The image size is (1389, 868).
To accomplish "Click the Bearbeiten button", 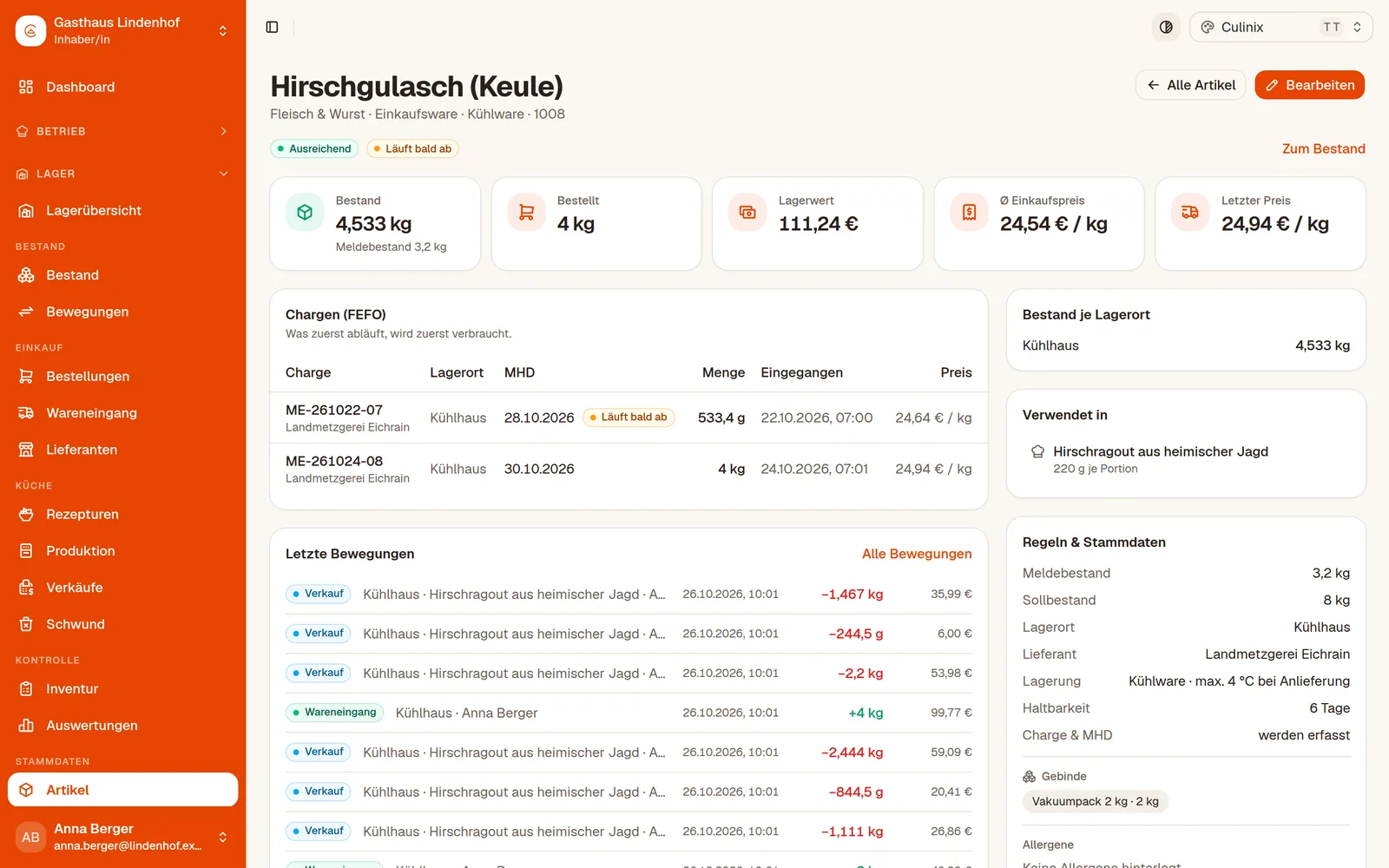I will coord(1310,85).
